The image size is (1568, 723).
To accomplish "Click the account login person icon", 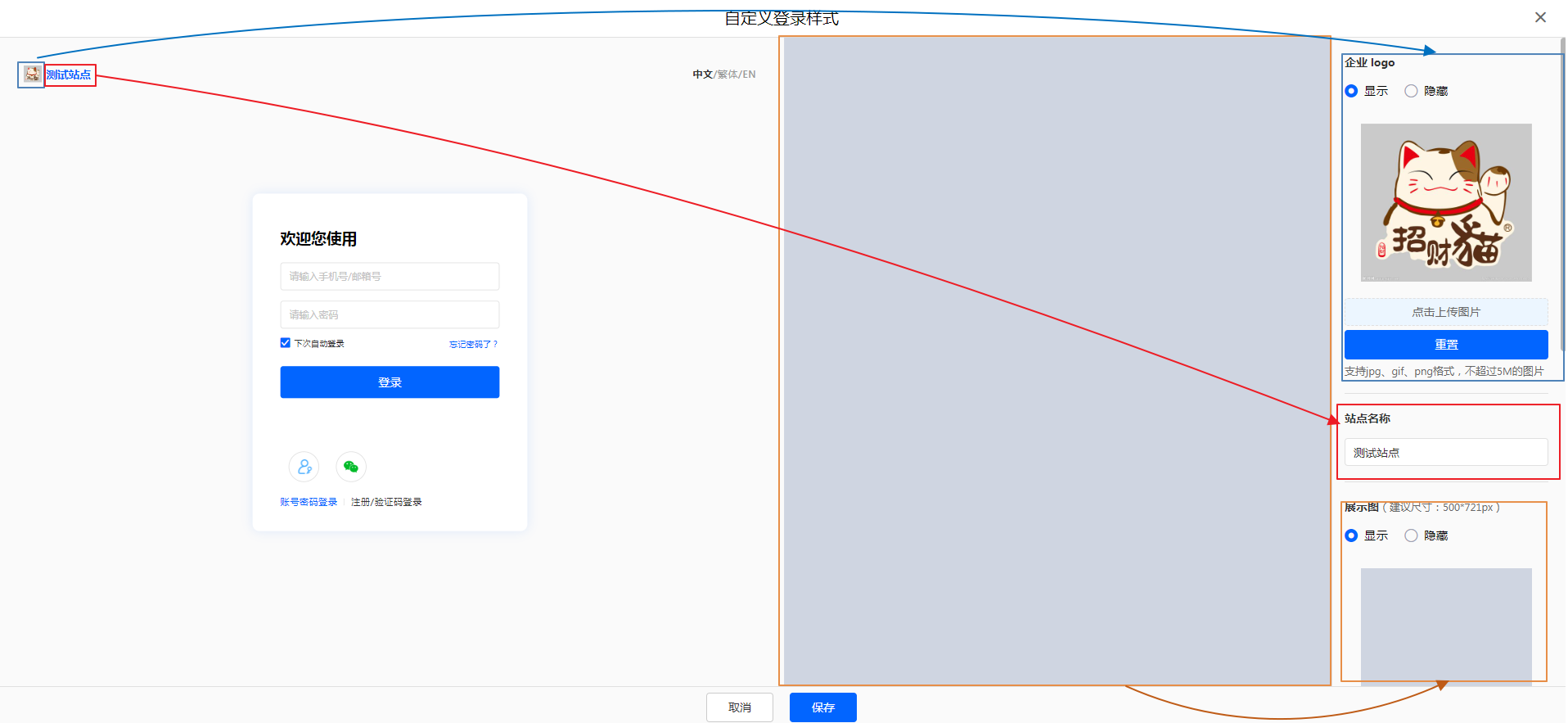I will 304,467.
